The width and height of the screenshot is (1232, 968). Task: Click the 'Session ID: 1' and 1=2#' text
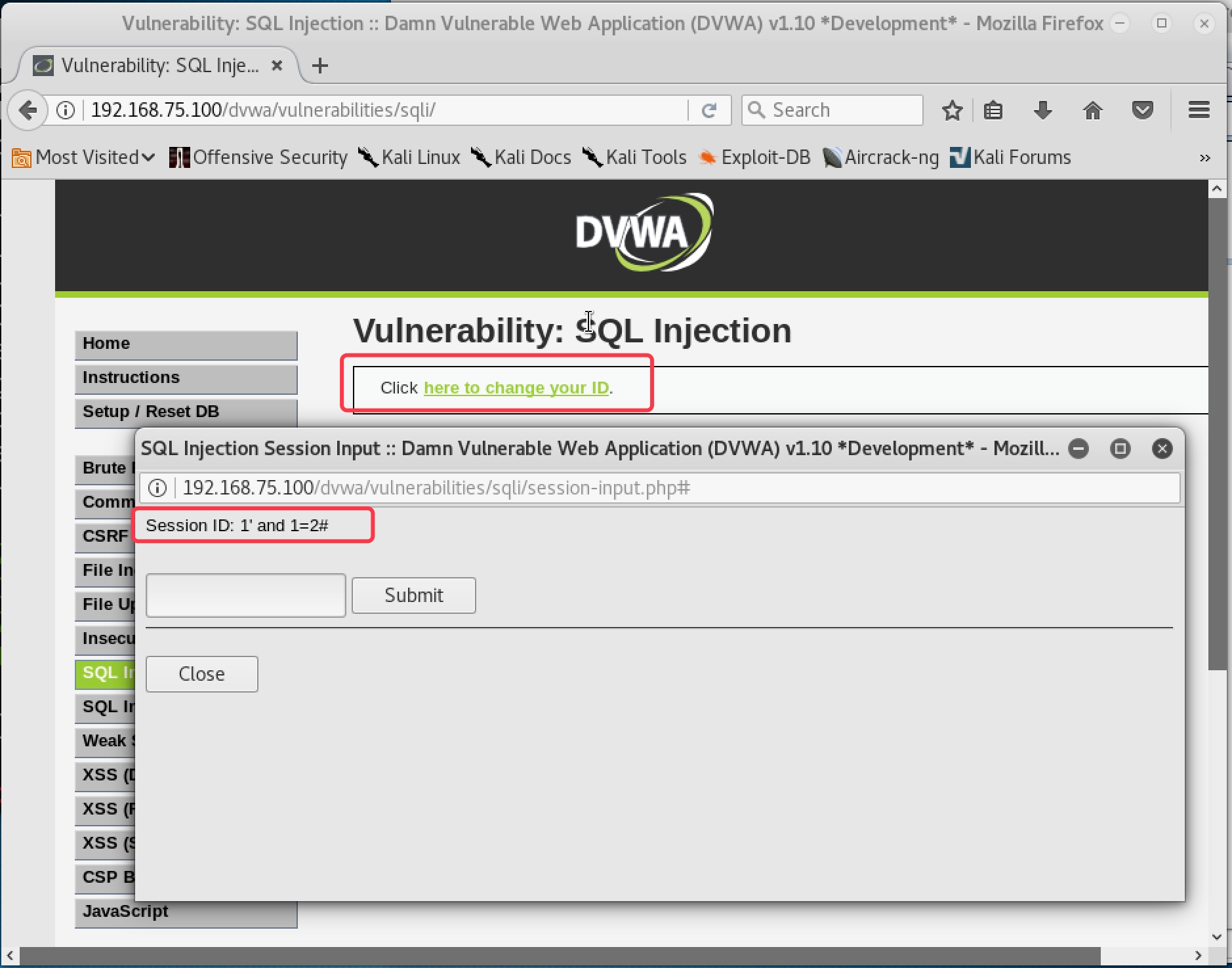point(237,525)
